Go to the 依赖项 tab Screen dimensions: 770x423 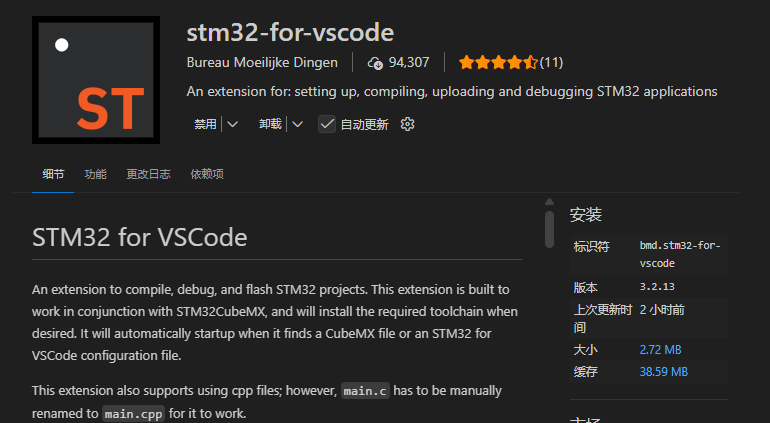(207, 174)
